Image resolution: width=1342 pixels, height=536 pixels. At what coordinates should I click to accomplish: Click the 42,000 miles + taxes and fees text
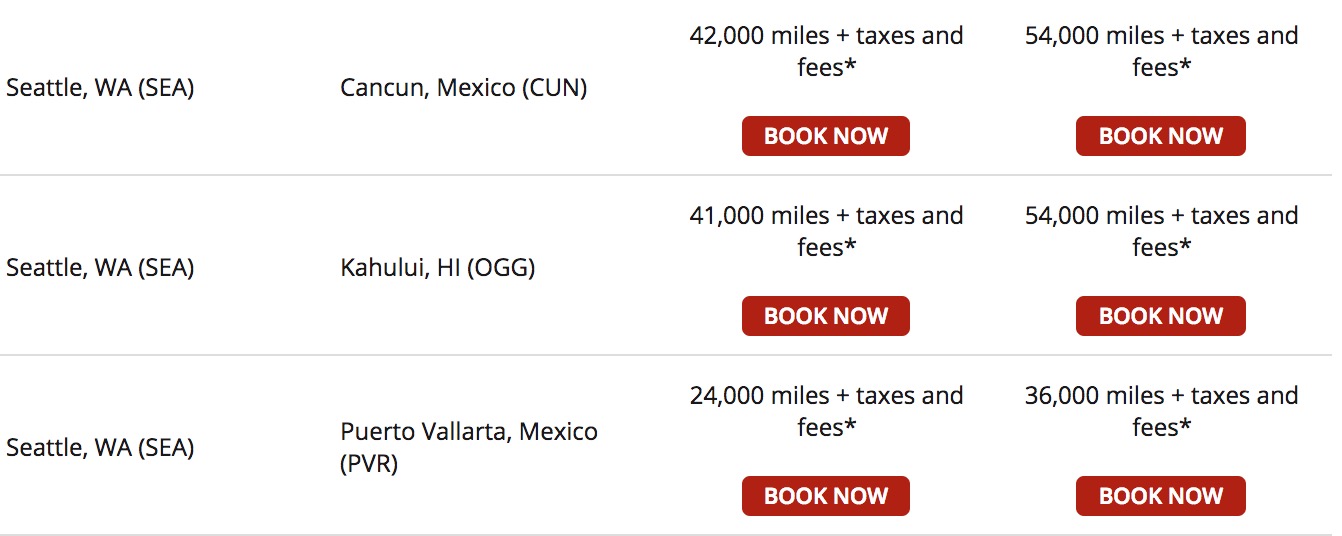click(x=826, y=51)
